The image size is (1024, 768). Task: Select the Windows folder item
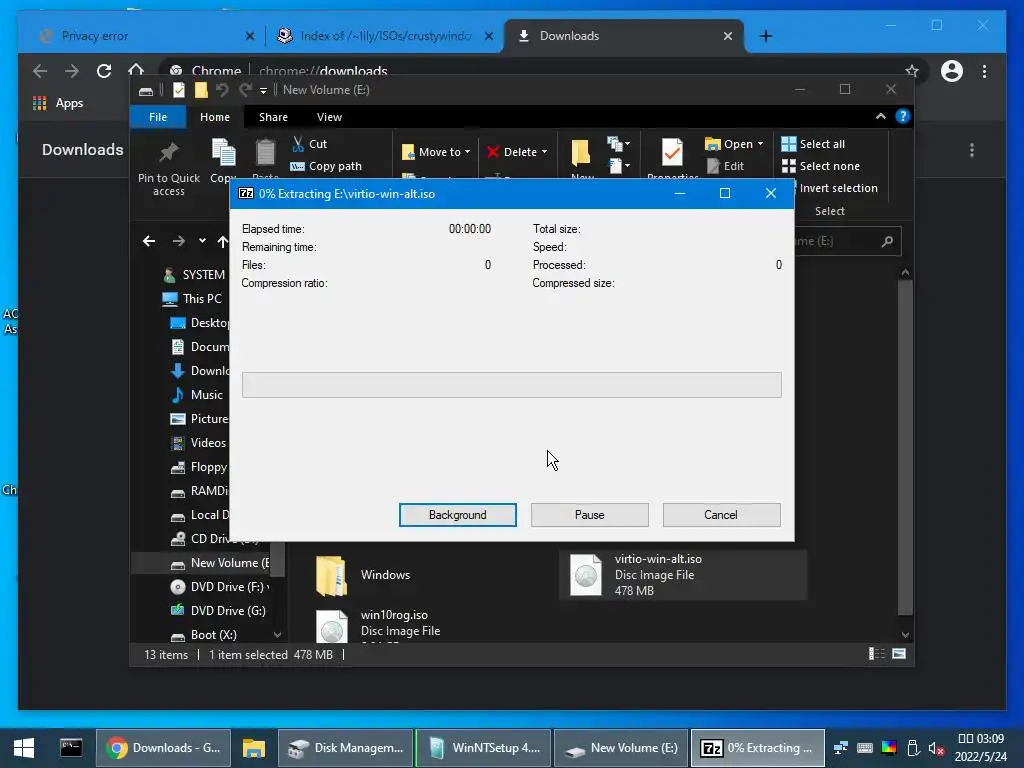tap(363, 575)
